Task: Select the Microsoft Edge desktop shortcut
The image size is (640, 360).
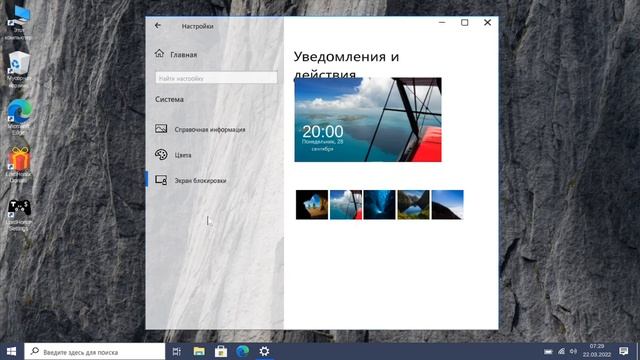Action: point(19,117)
